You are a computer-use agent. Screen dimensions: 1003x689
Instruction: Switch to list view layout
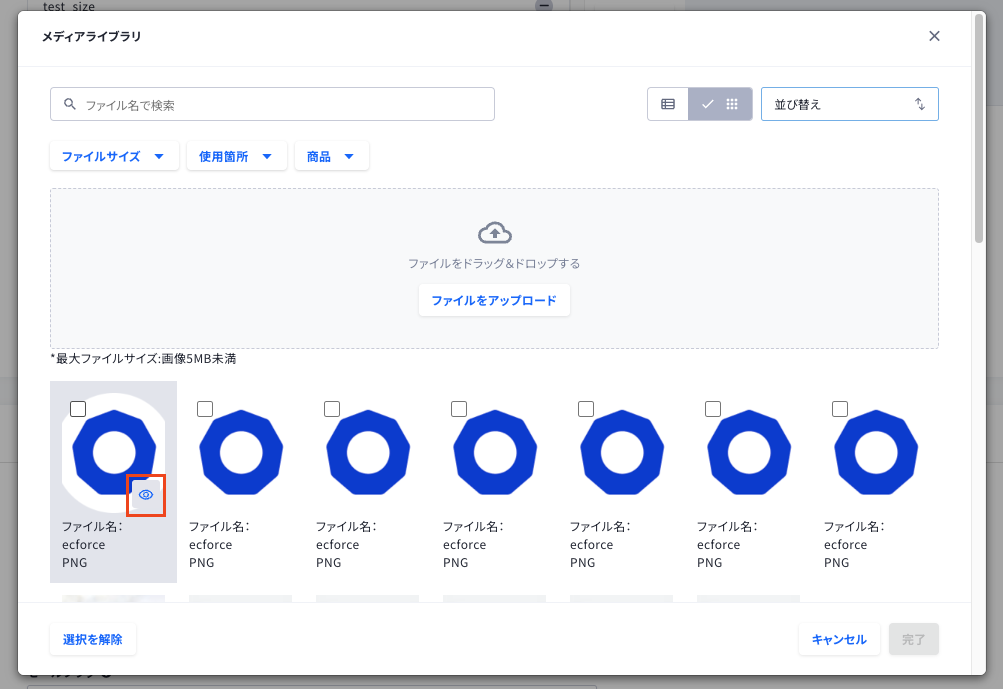pyautogui.click(x=668, y=104)
